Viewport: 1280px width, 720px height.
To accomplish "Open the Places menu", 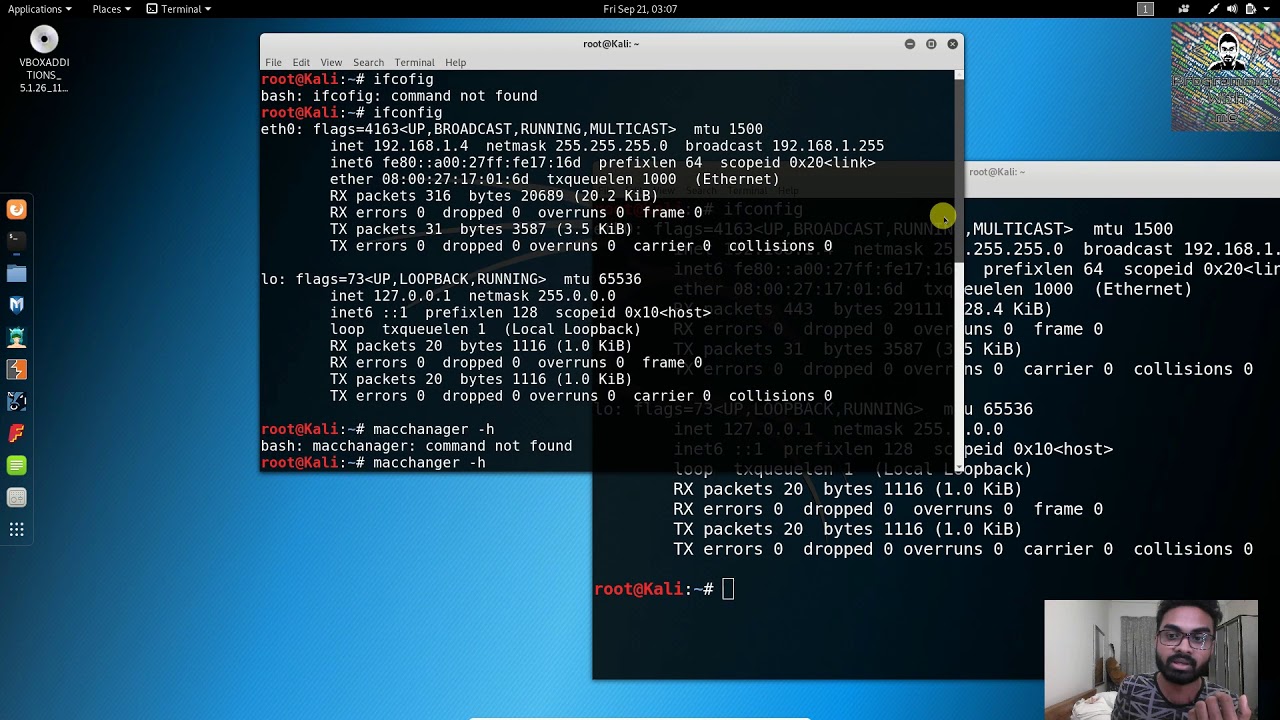I will tap(111, 9).
